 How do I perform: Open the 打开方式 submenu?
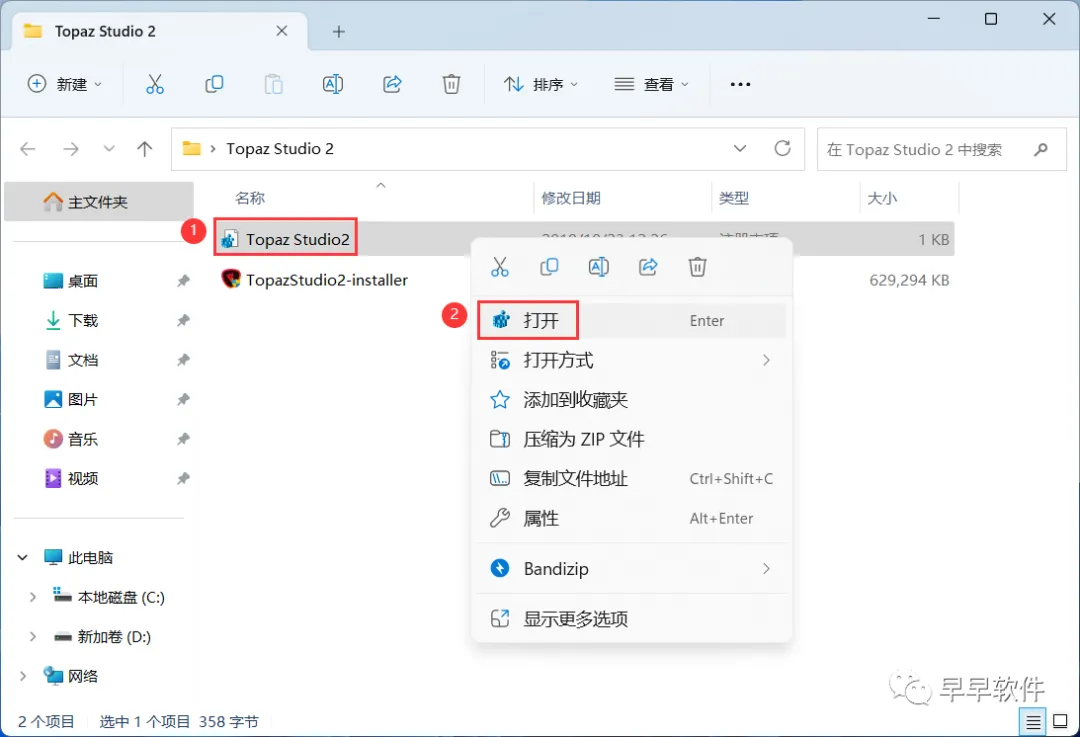coord(632,360)
